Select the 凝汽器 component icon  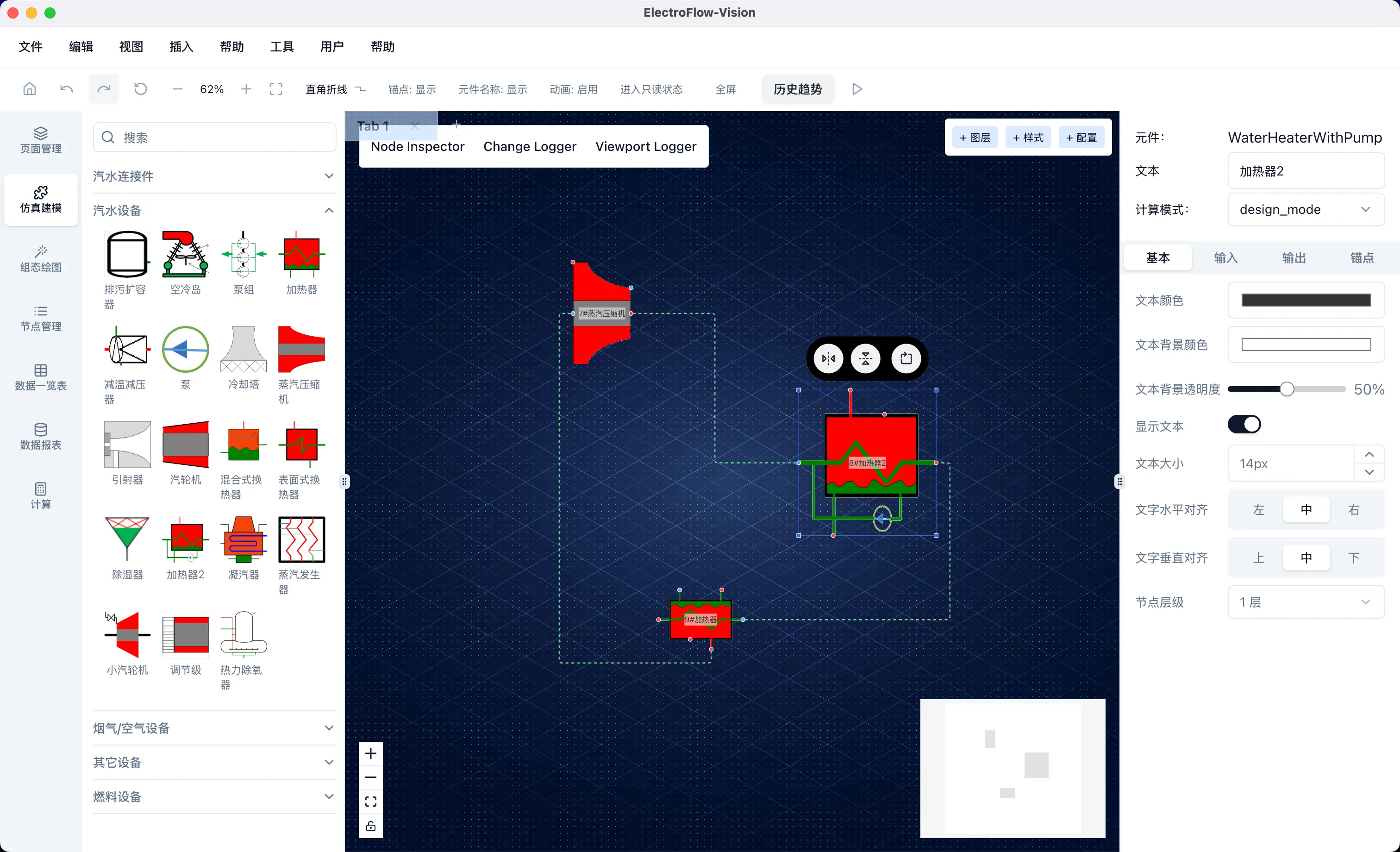243,539
